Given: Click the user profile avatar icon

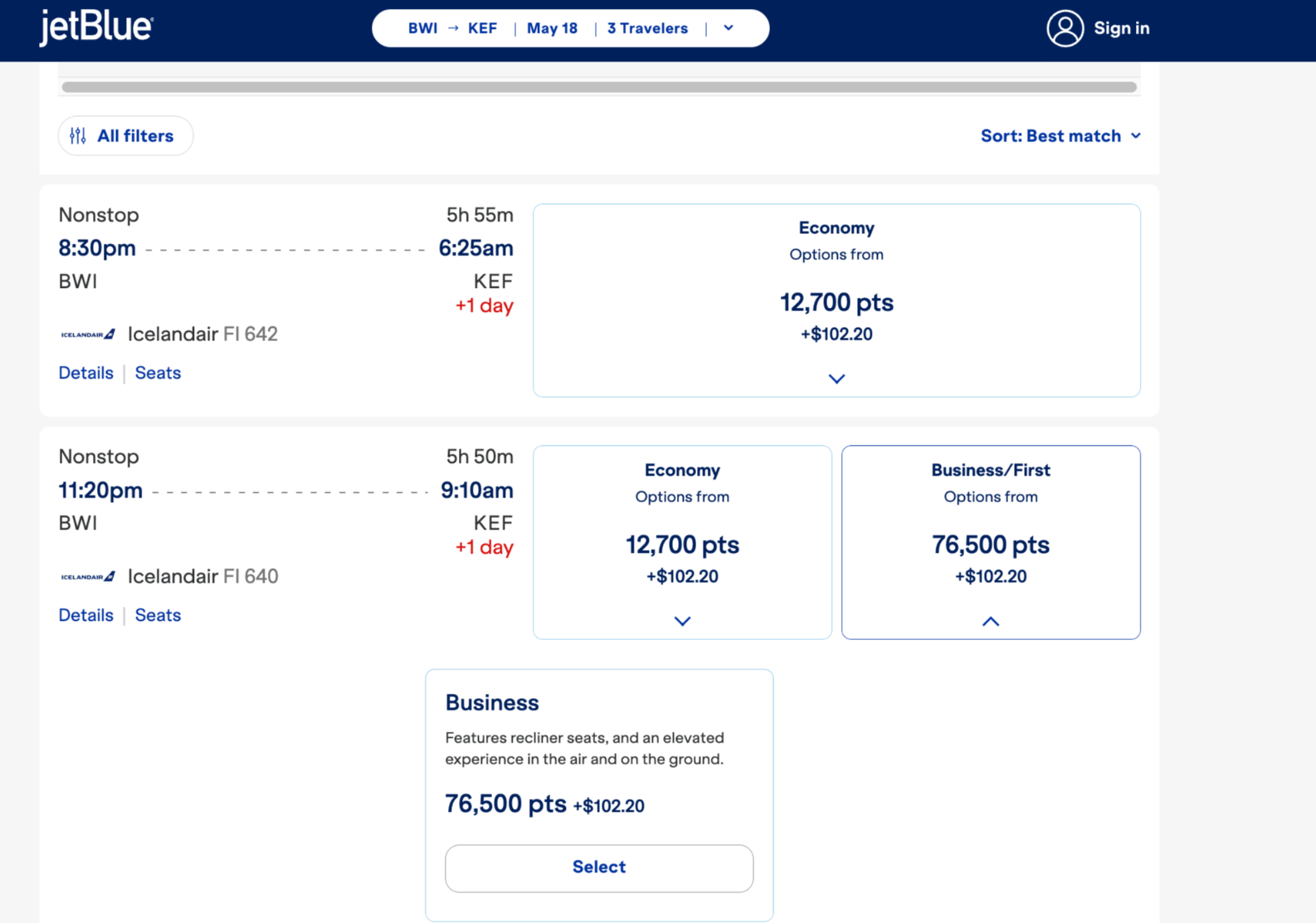Looking at the screenshot, I should (x=1065, y=28).
